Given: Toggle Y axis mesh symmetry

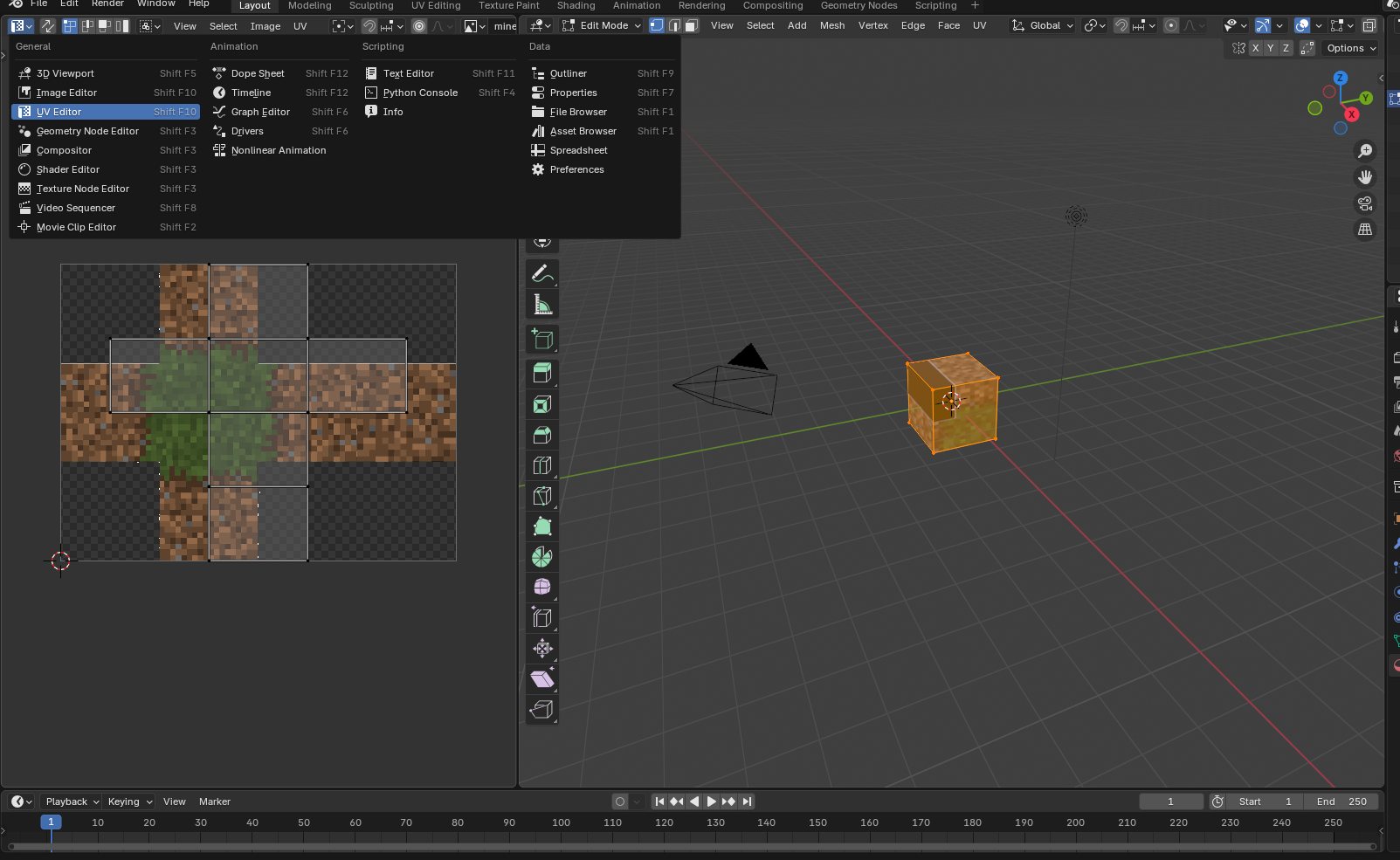Looking at the screenshot, I should (x=1270, y=48).
